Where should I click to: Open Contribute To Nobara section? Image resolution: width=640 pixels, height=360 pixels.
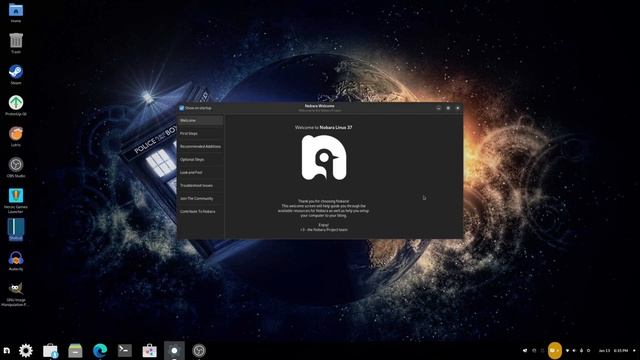(x=200, y=212)
